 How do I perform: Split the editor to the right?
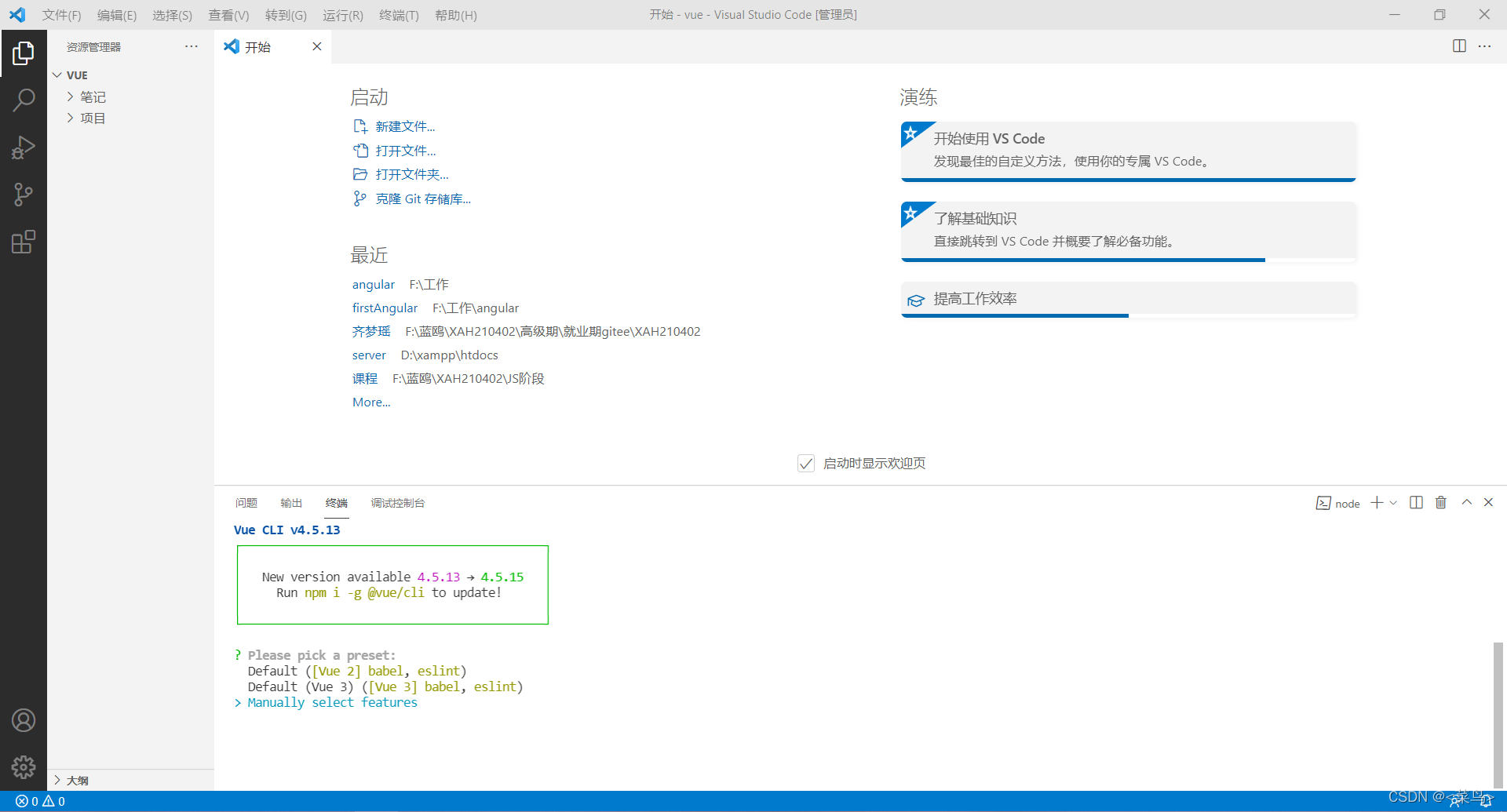[1459, 46]
